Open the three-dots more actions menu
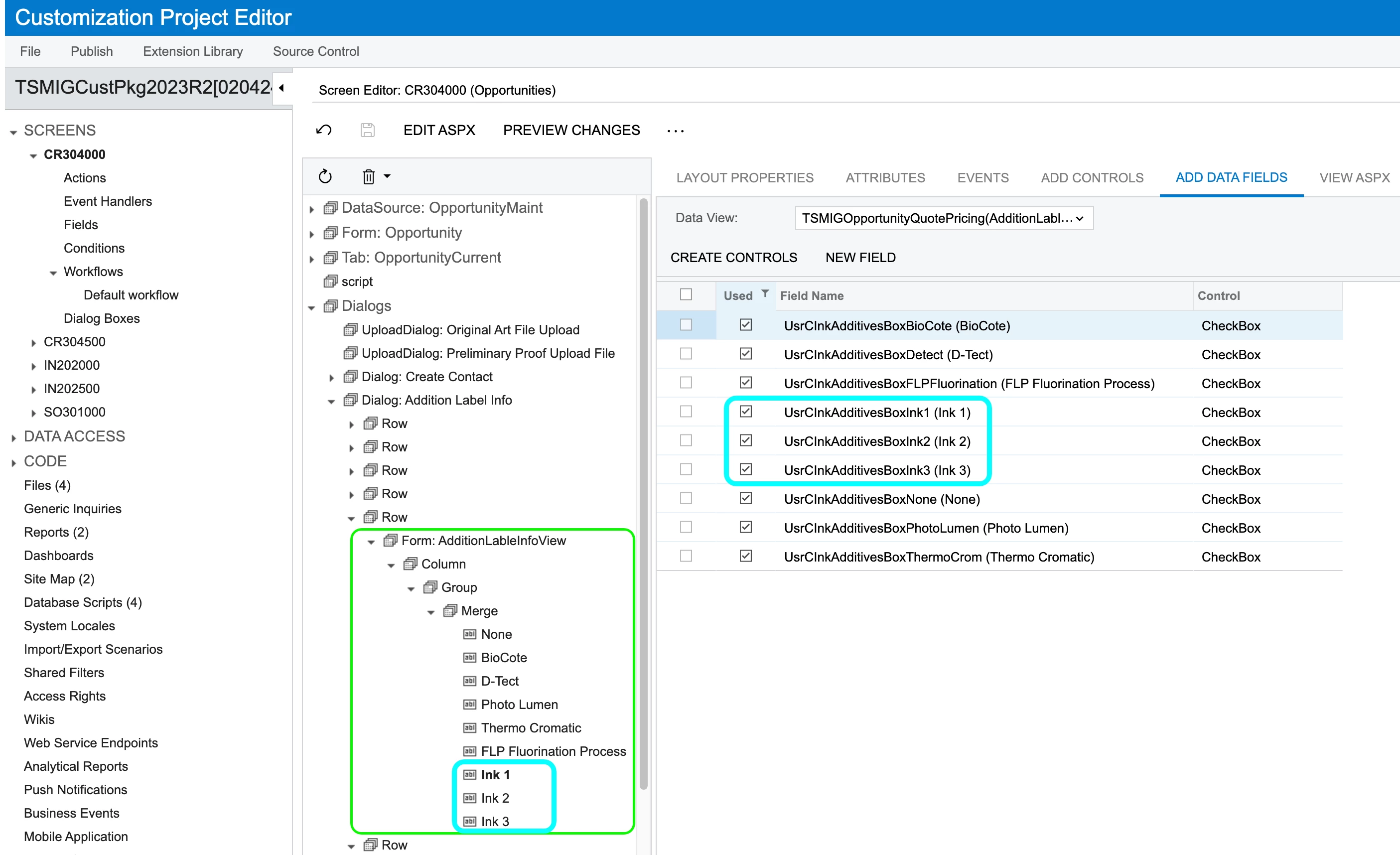This screenshot has width=1400, height=855. coord(675,131)
